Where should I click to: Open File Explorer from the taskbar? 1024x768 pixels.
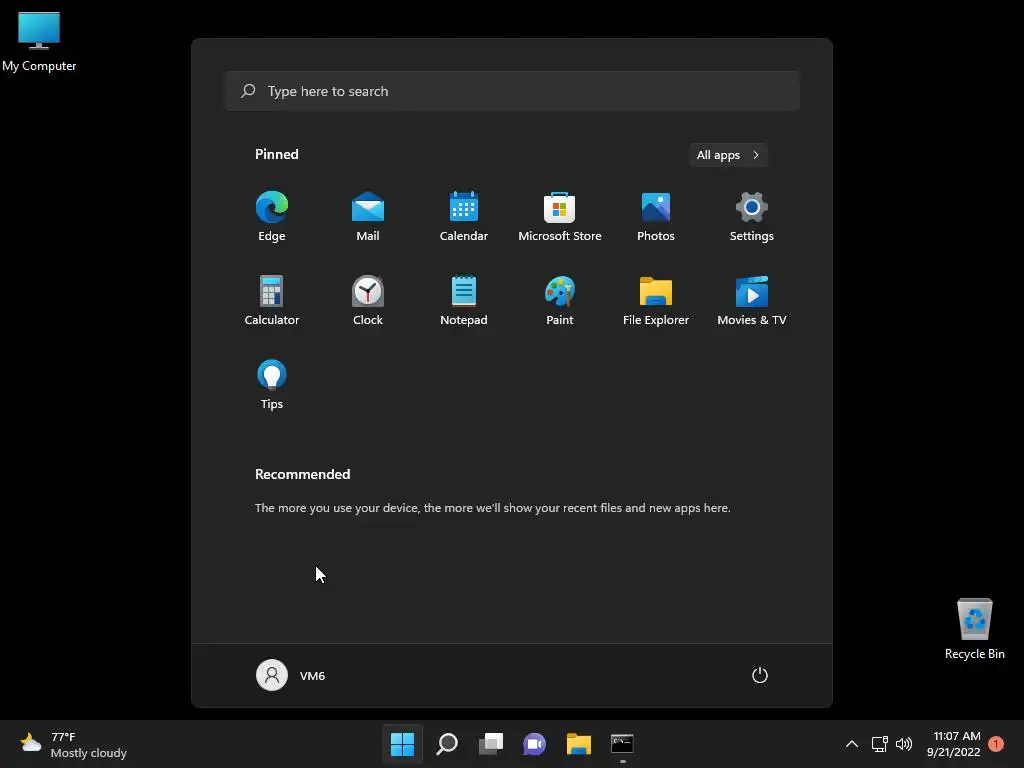tap(579, 744)
